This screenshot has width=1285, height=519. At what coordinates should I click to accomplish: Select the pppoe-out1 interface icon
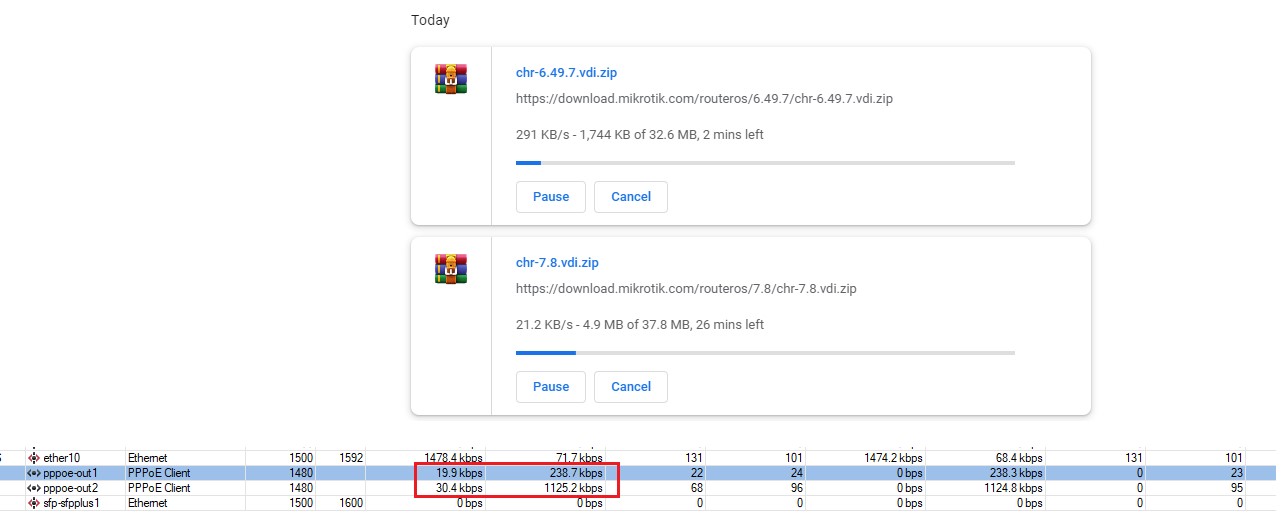[34, 473]
